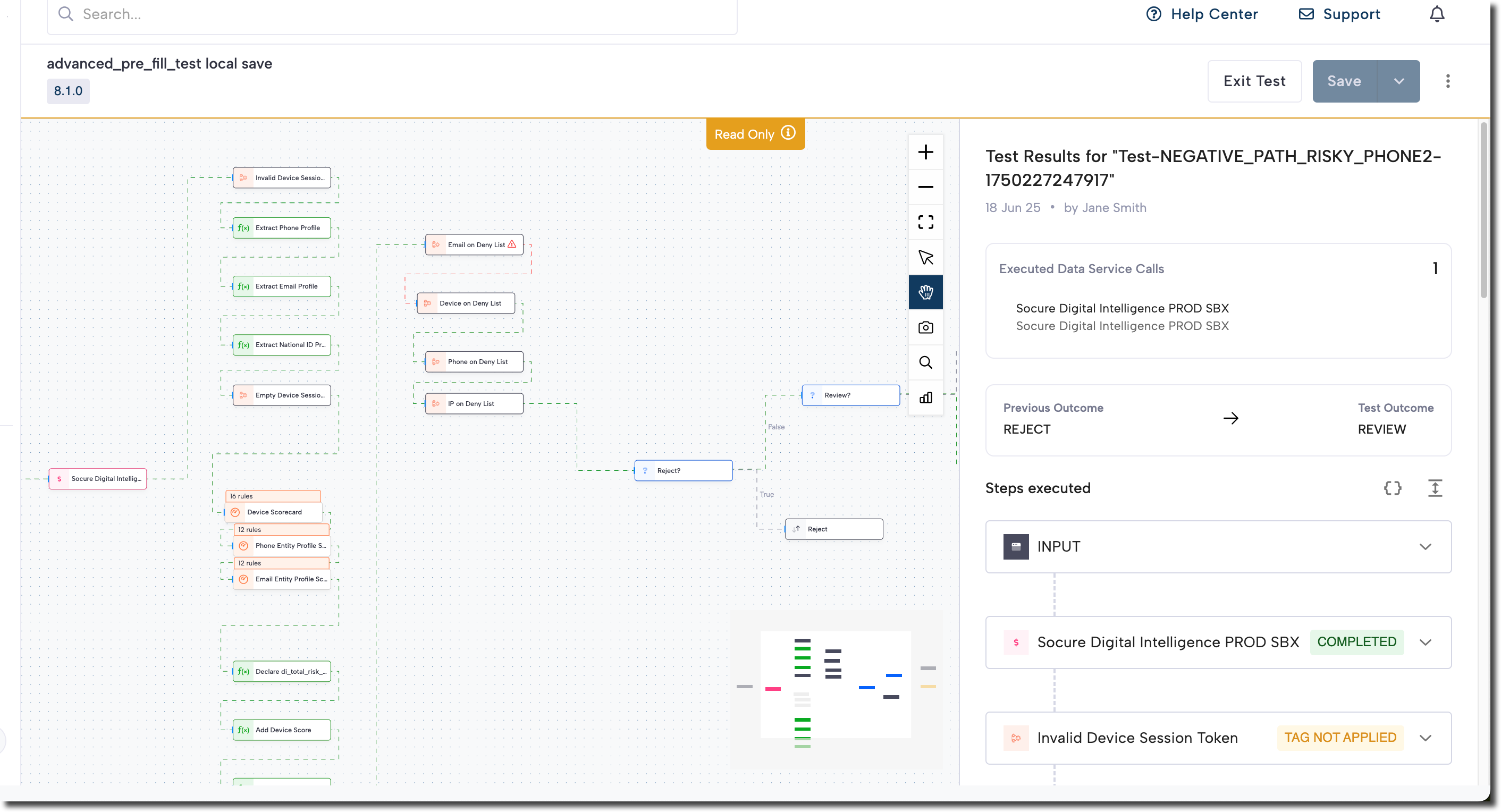This screenshot has width=1501, height=812.
Task: Open notifications bell
Action: 1437,14
